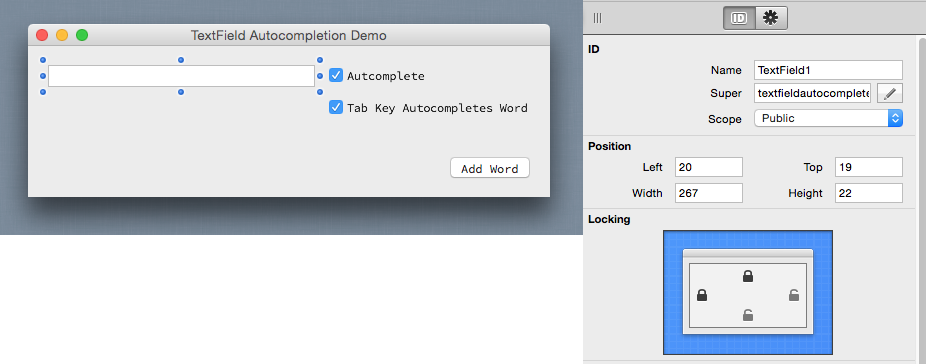Screen dimensions: 926x364
Task: Click the Add Word button
Action: point(490,168)
